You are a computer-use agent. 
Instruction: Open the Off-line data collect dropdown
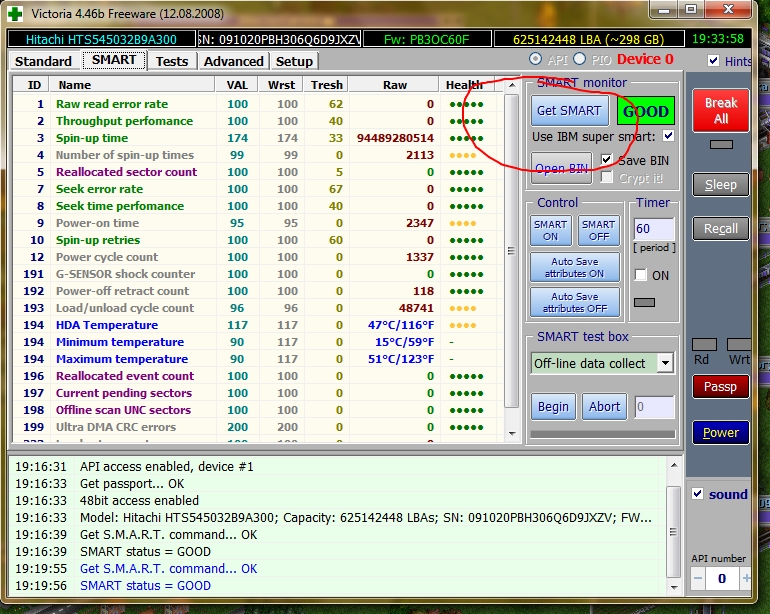[665, 363]
